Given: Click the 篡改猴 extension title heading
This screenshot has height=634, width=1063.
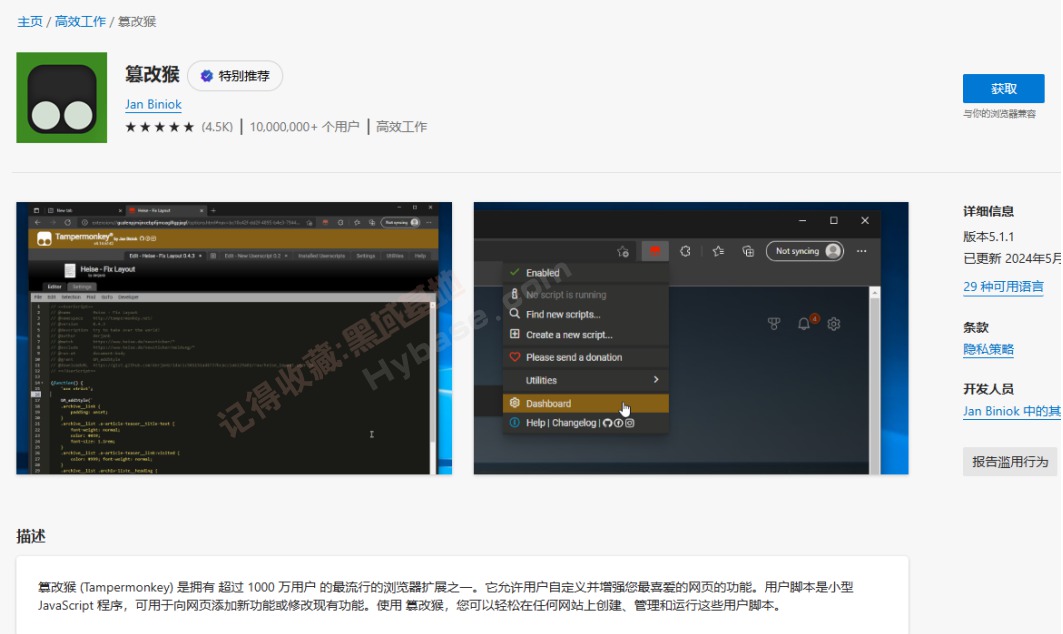Looking at the screenshot, I should pos(152,74).
